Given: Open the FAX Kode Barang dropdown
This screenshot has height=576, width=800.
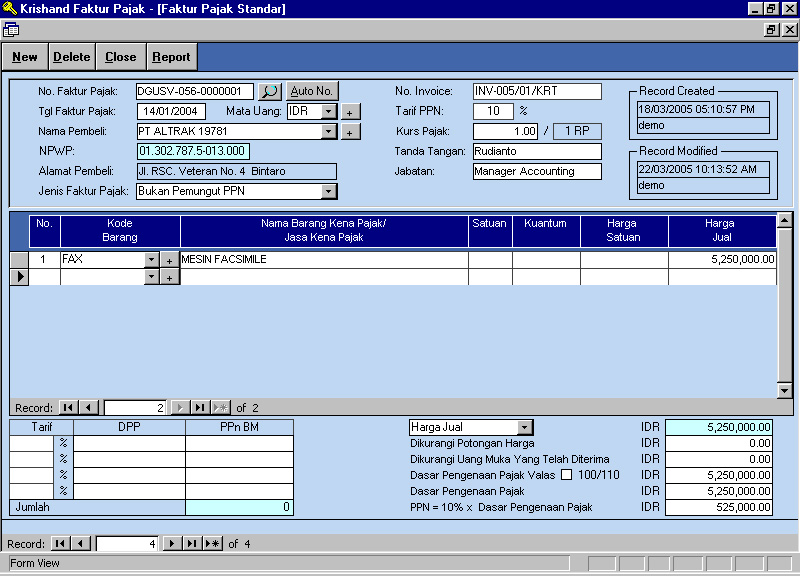Looking at the screenshot, I should click(152, 259).
